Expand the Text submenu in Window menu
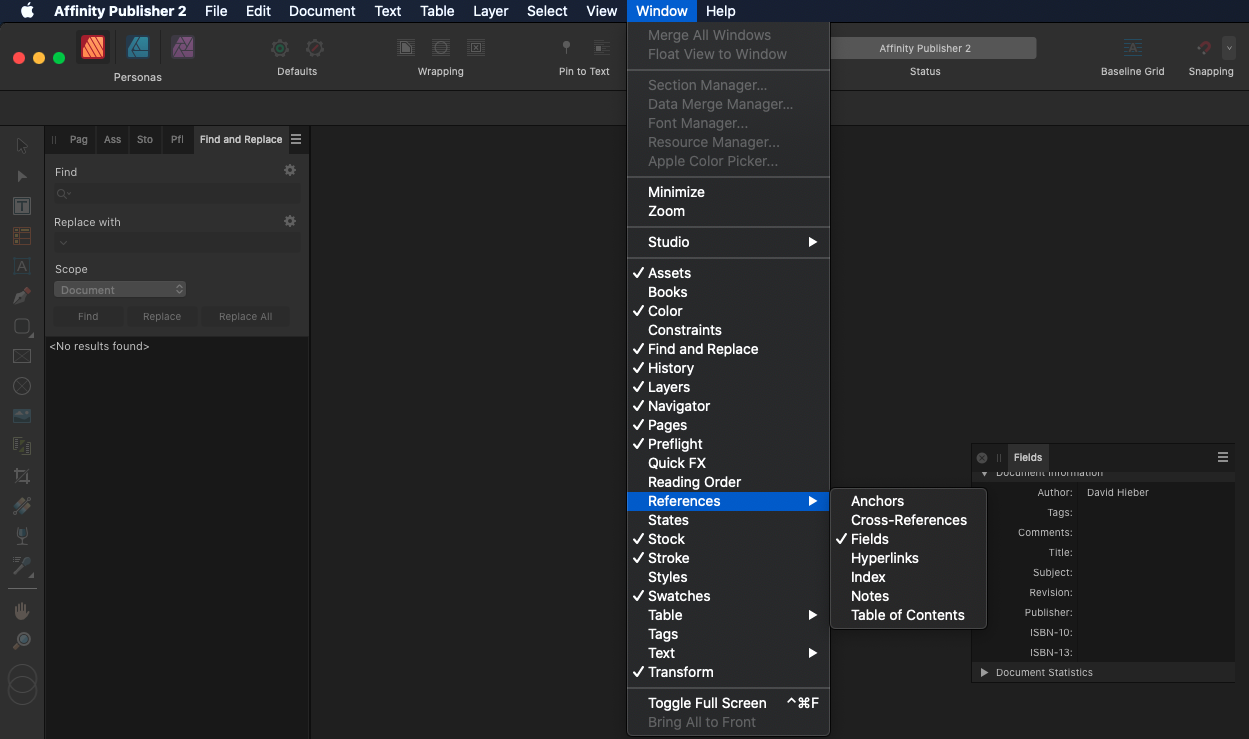The width and height of the screenshot is (1249, 739). pos(728,653)
